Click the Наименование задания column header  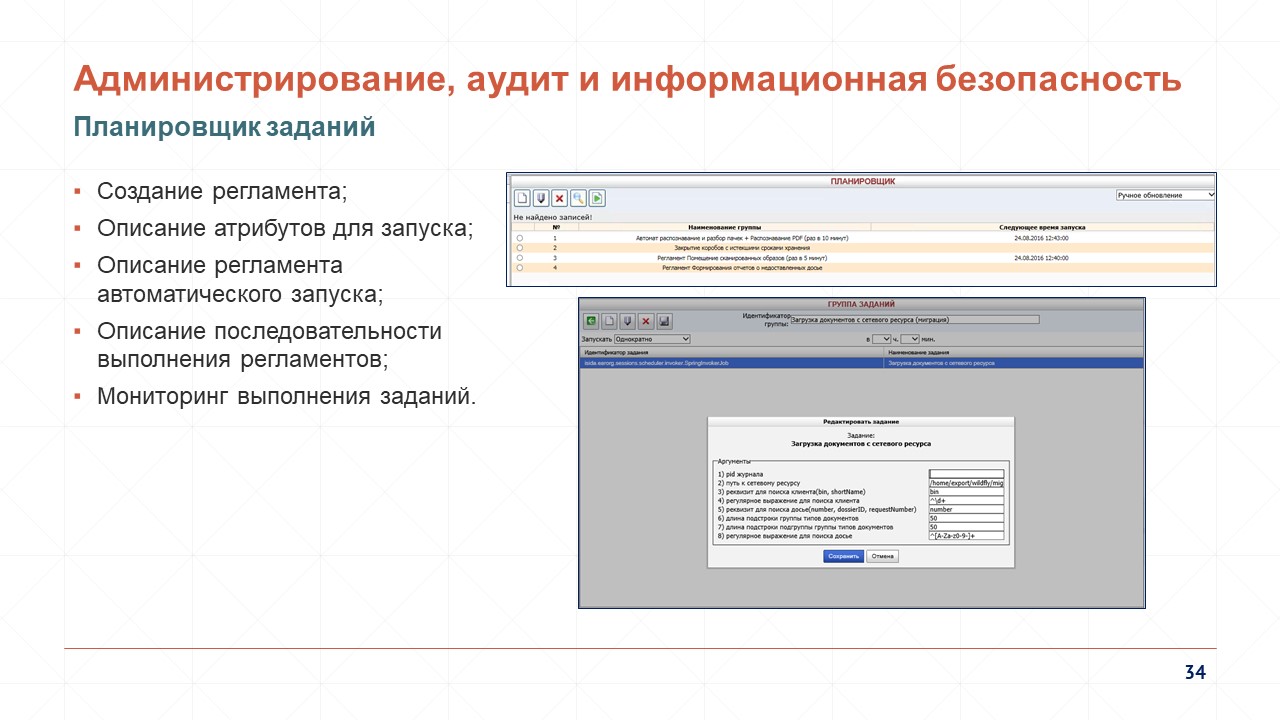[x=1014, y=353]
